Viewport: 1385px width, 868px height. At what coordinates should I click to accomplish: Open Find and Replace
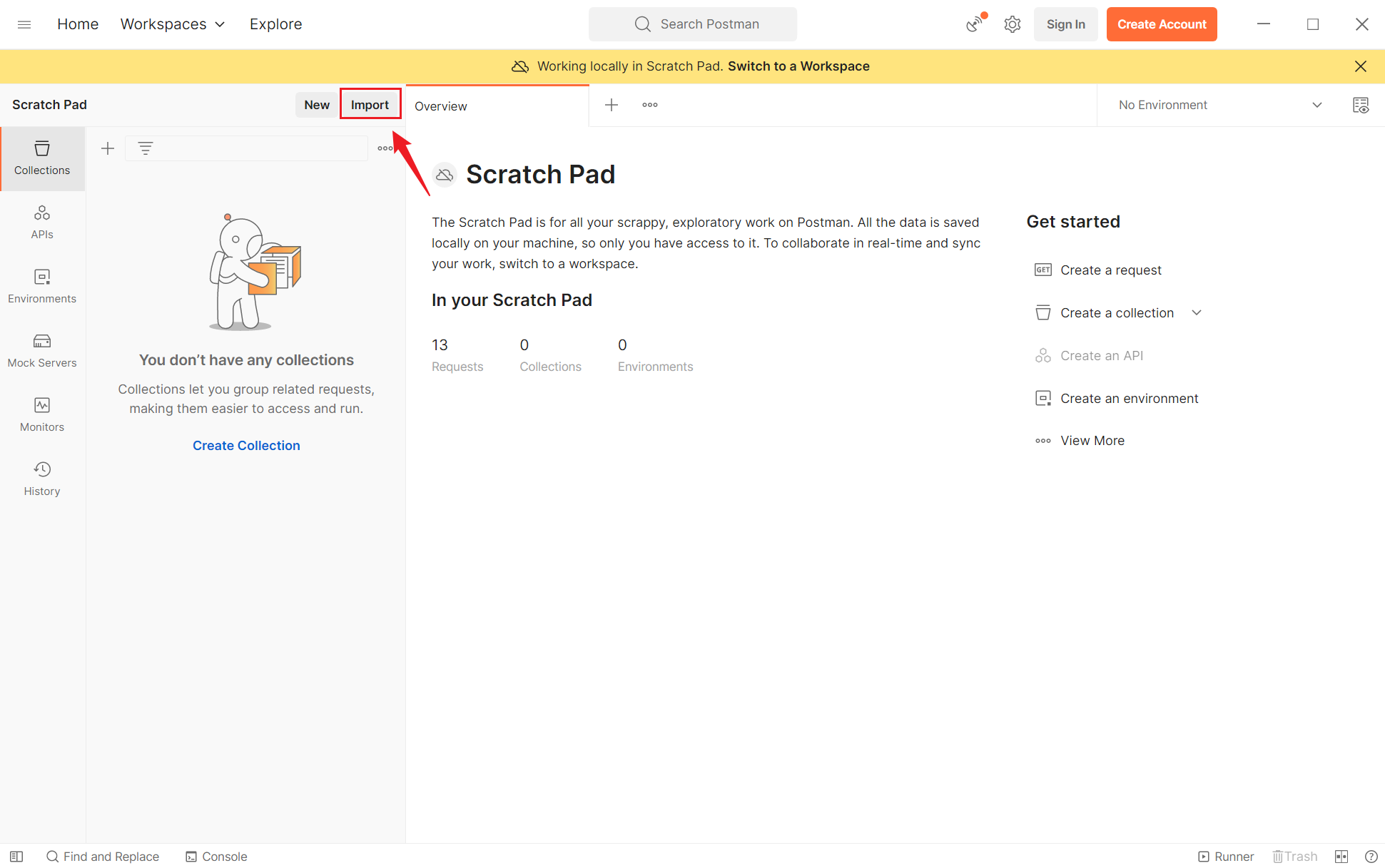pos(103,857)
